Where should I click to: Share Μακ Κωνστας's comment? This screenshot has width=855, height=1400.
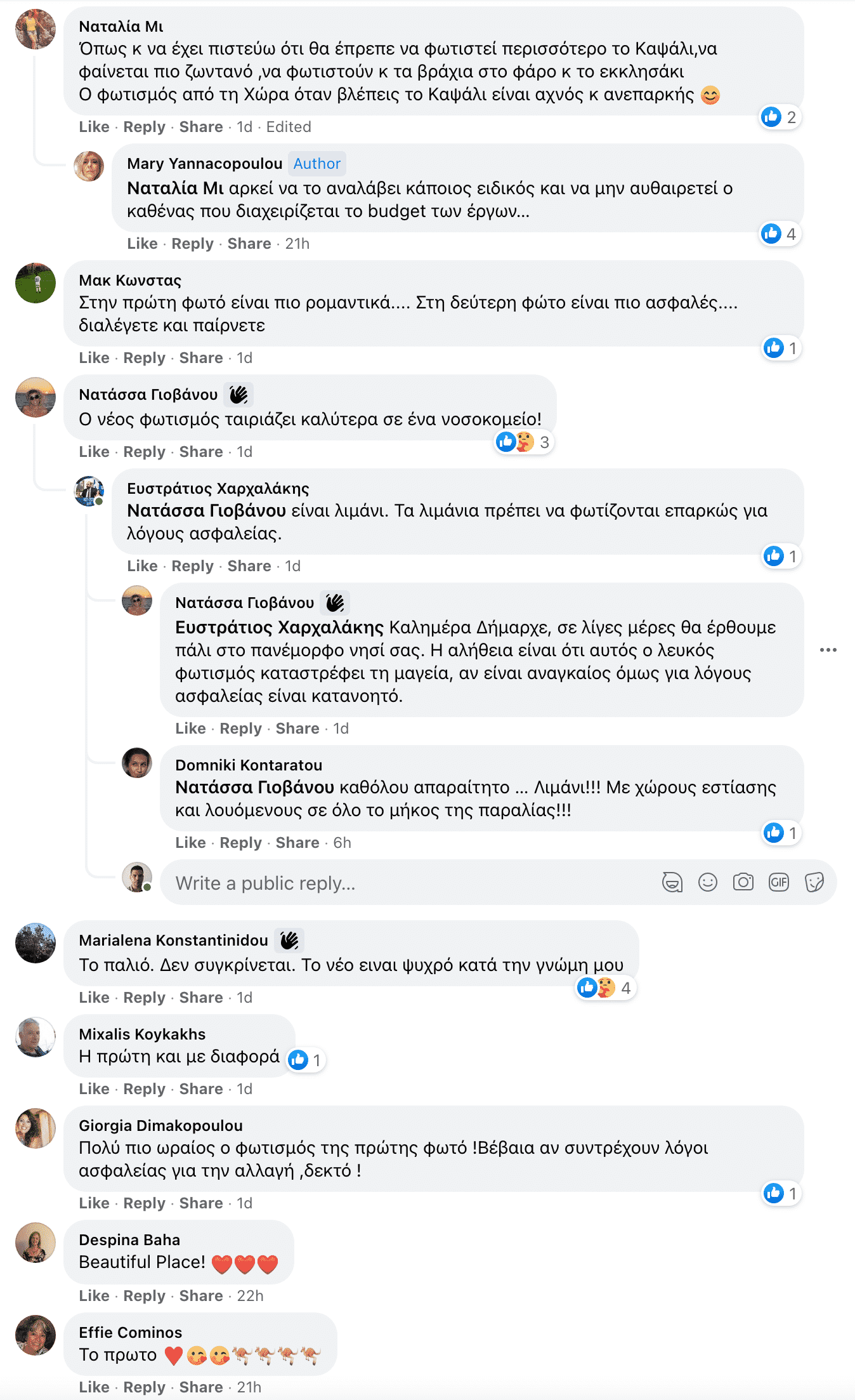(x=200, y=358)
